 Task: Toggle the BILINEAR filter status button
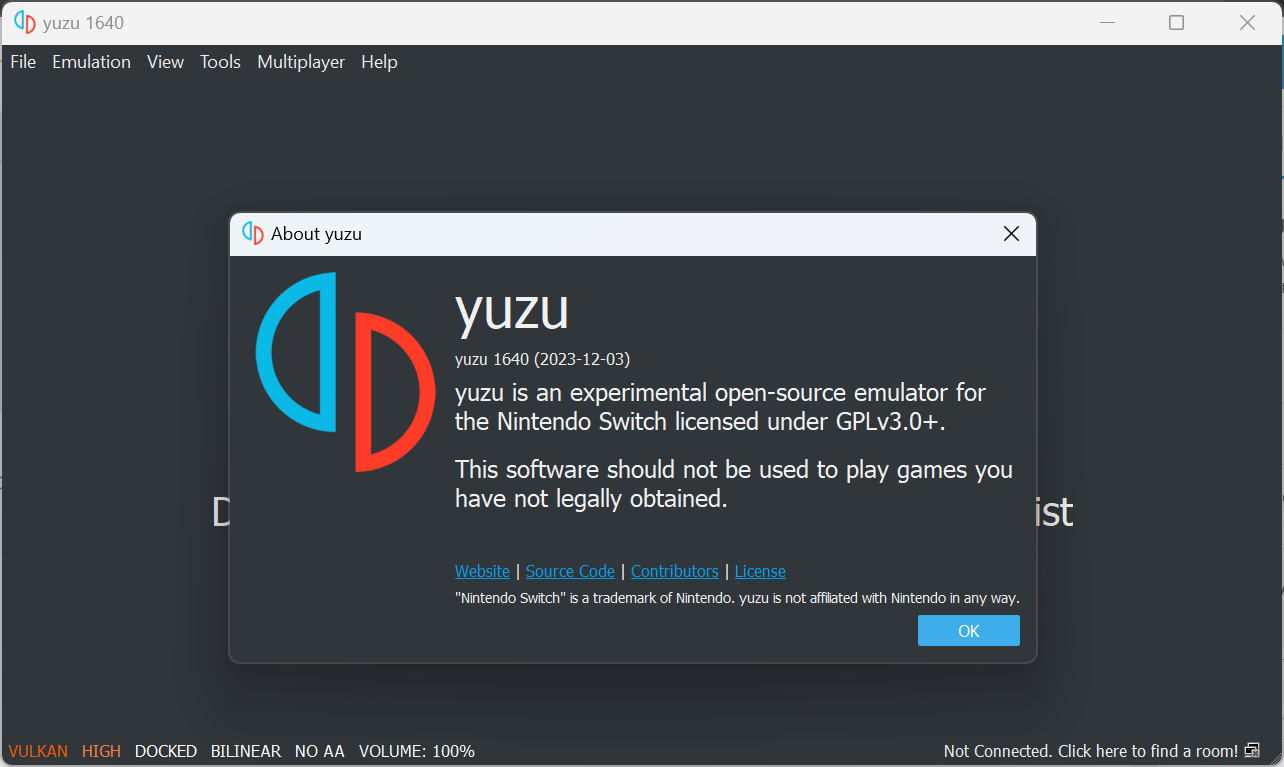pyautogui.click(x=246, y=751)
